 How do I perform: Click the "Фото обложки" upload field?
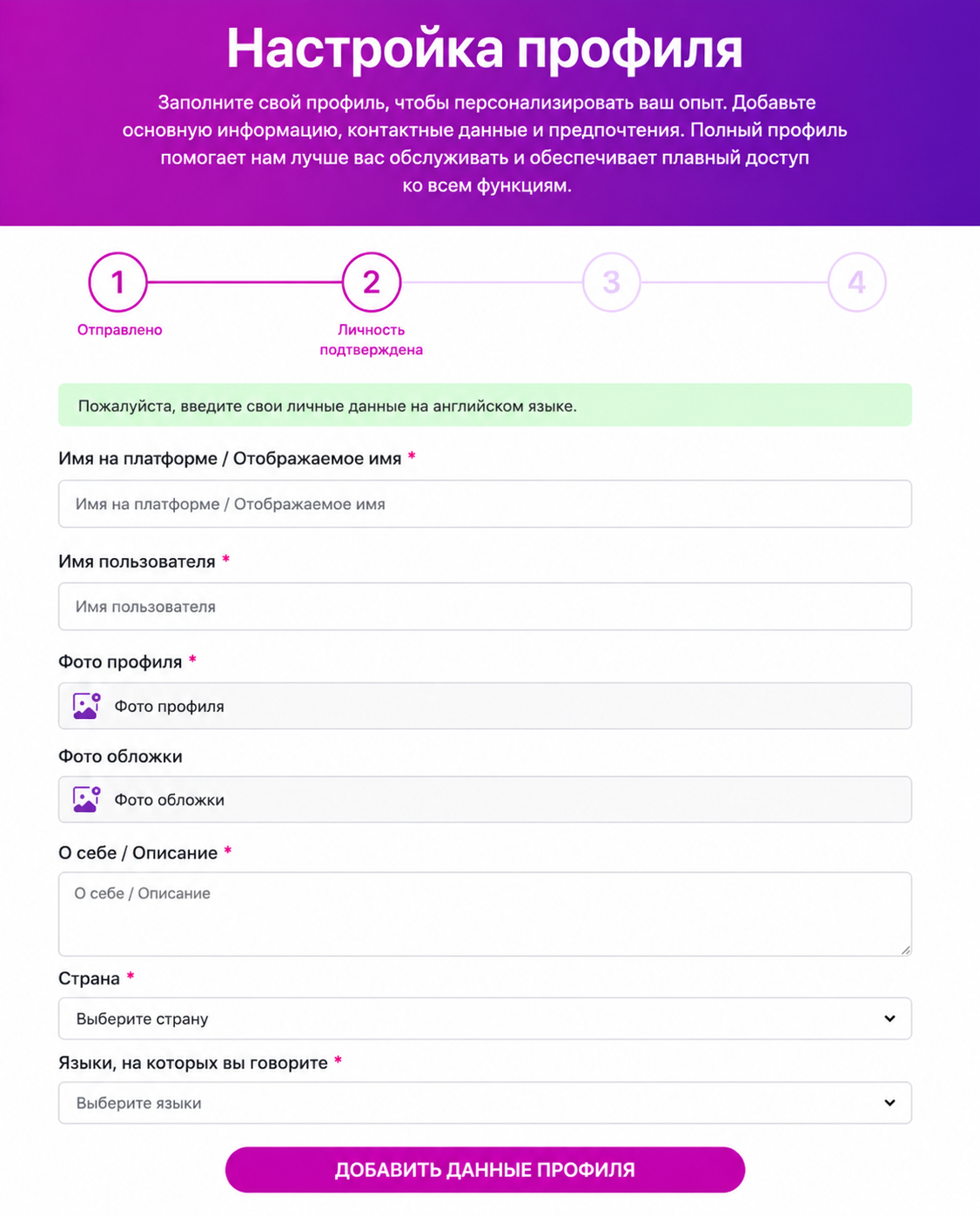[x=485, y=799]
